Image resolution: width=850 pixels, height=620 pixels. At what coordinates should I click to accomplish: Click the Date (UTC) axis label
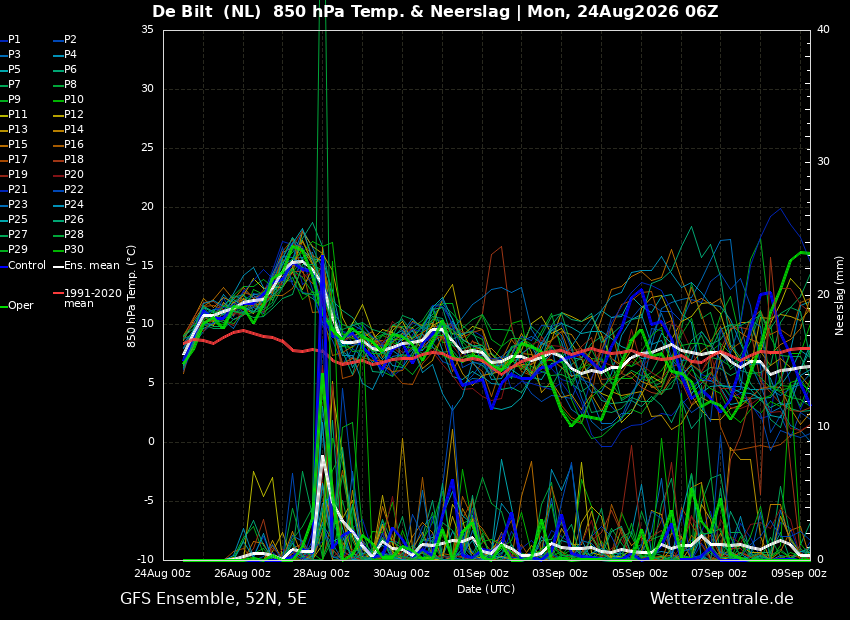click(486, 589)
